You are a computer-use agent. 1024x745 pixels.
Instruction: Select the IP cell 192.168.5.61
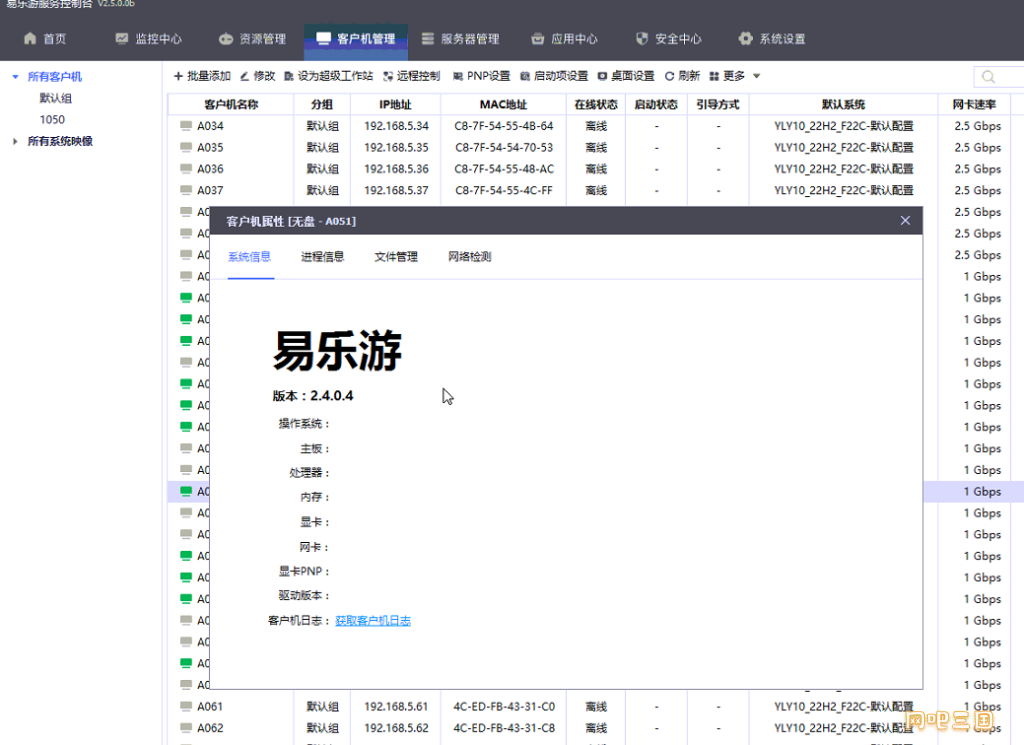coord(396,706)
